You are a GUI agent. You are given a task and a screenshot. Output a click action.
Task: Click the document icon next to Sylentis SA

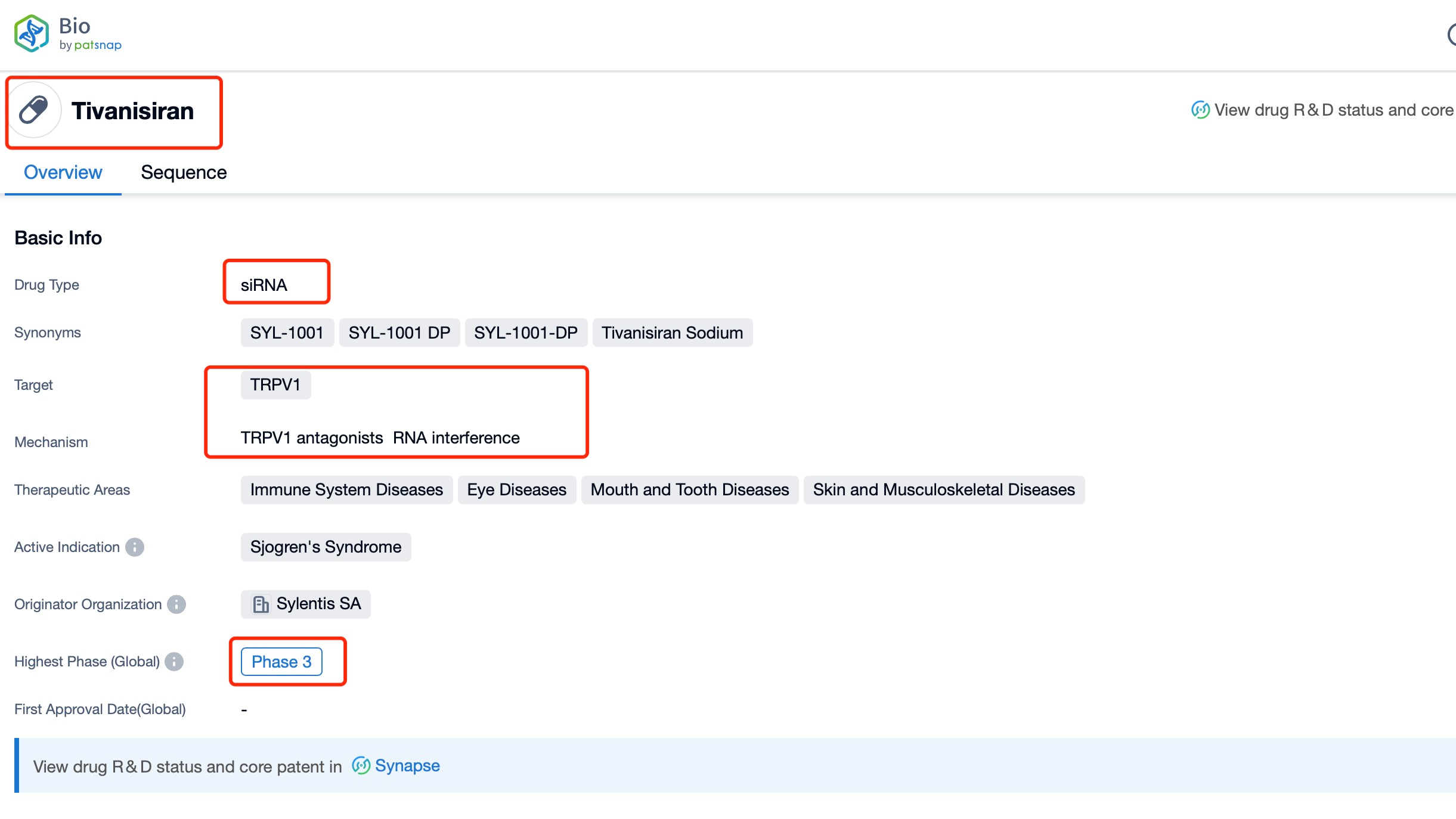[x=258, y=604]
